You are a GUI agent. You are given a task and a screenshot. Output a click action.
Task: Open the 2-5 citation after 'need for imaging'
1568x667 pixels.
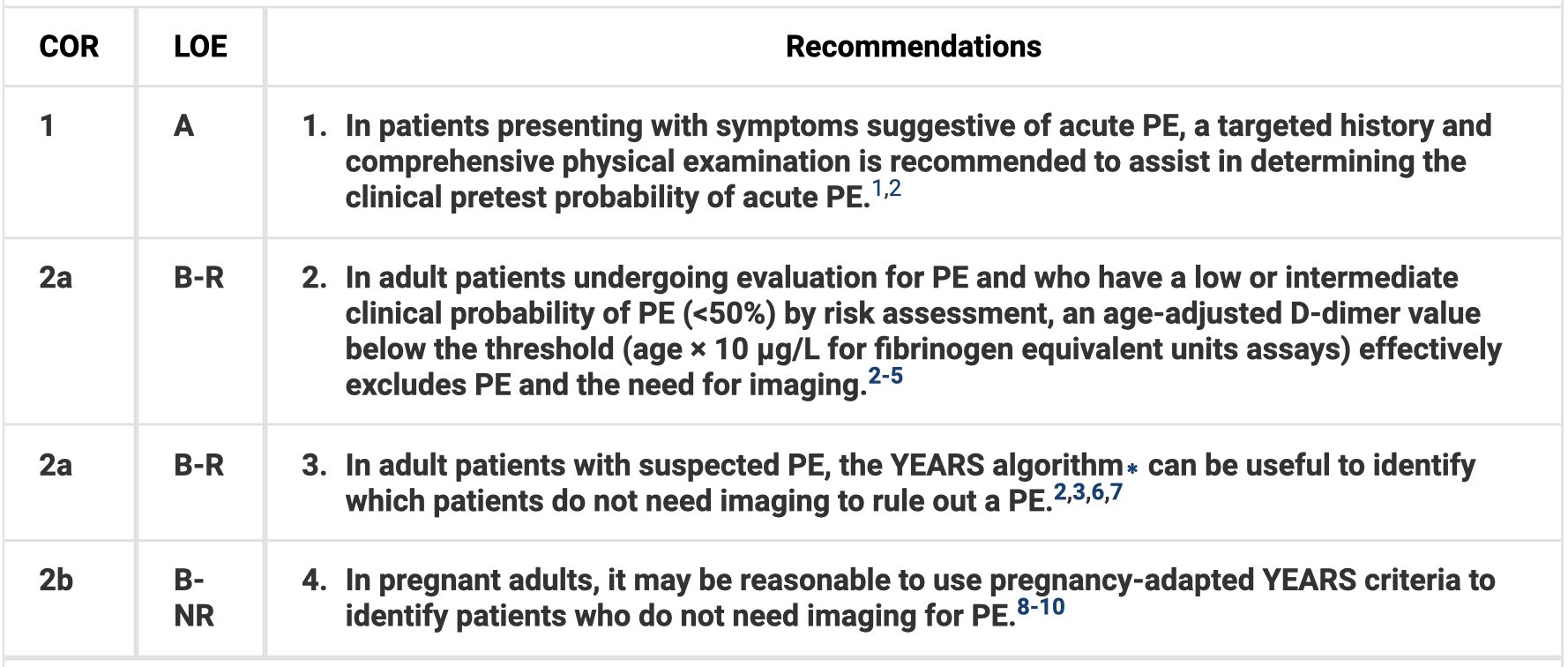[x=885, y=377]
